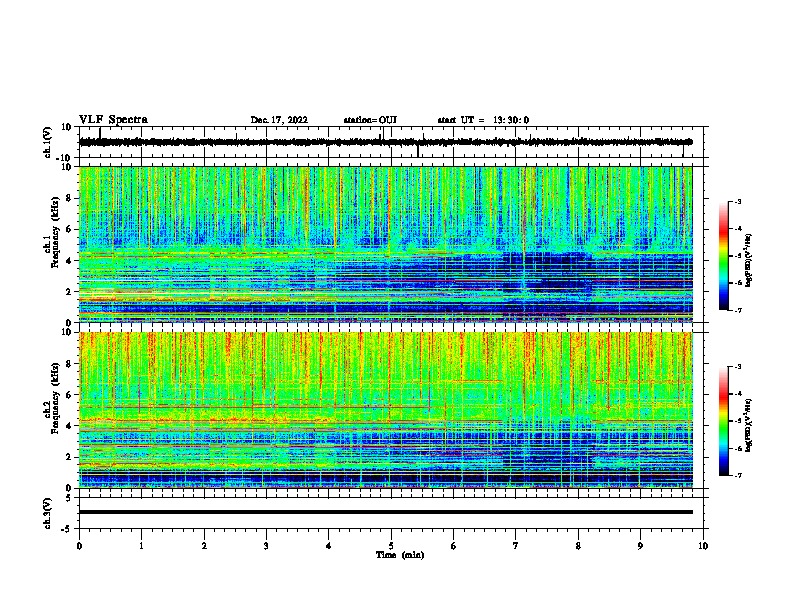The height and width of the screenshot is (612, 792).
Task: Click the start UT time "13:30: 0"
Action: click(x=511, y=120)
